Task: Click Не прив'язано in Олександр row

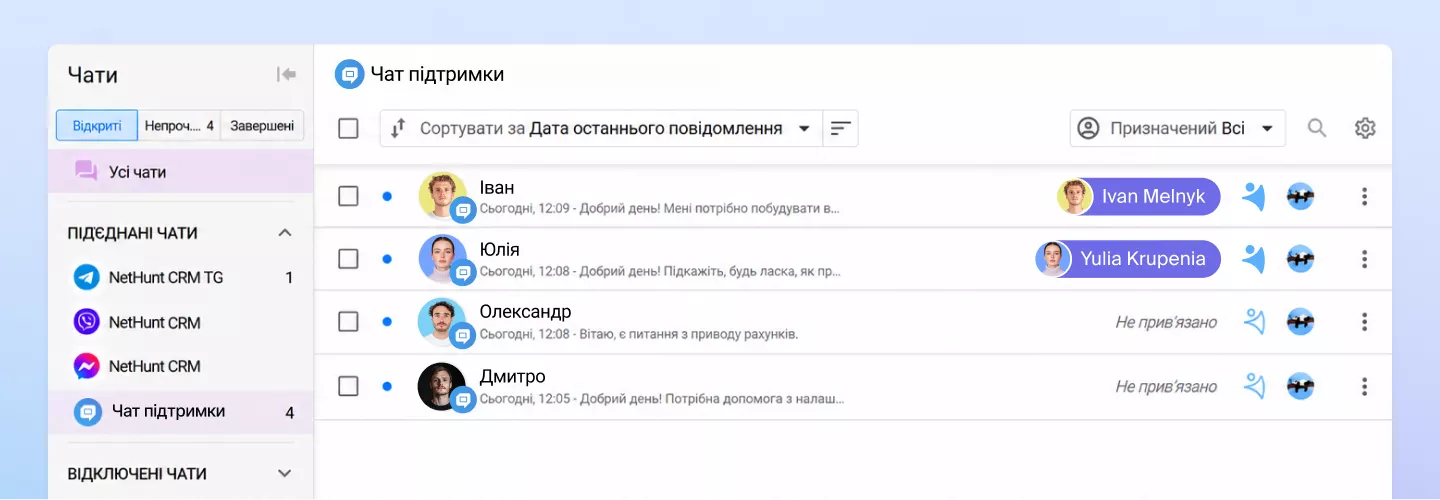Action: (x=1166, y=322)
